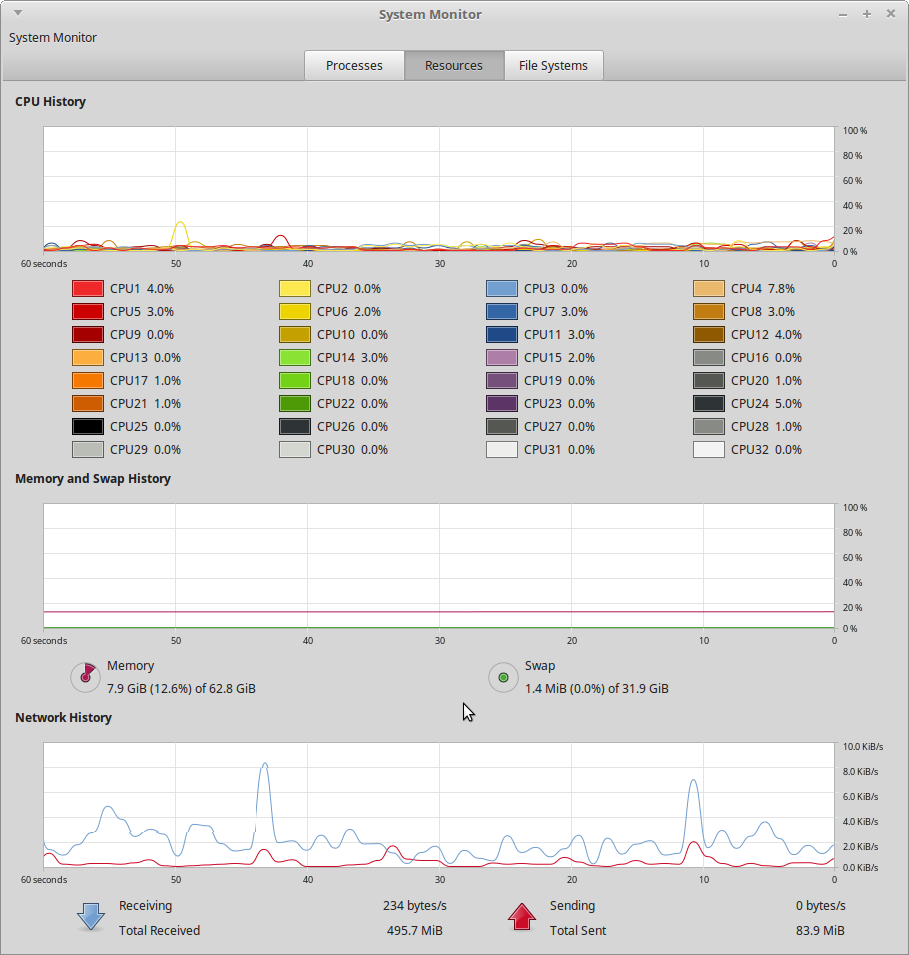This screenshot has height=955, width=909.
Task: Click the Swap pie color icon
Action: [x=504, y=677]
